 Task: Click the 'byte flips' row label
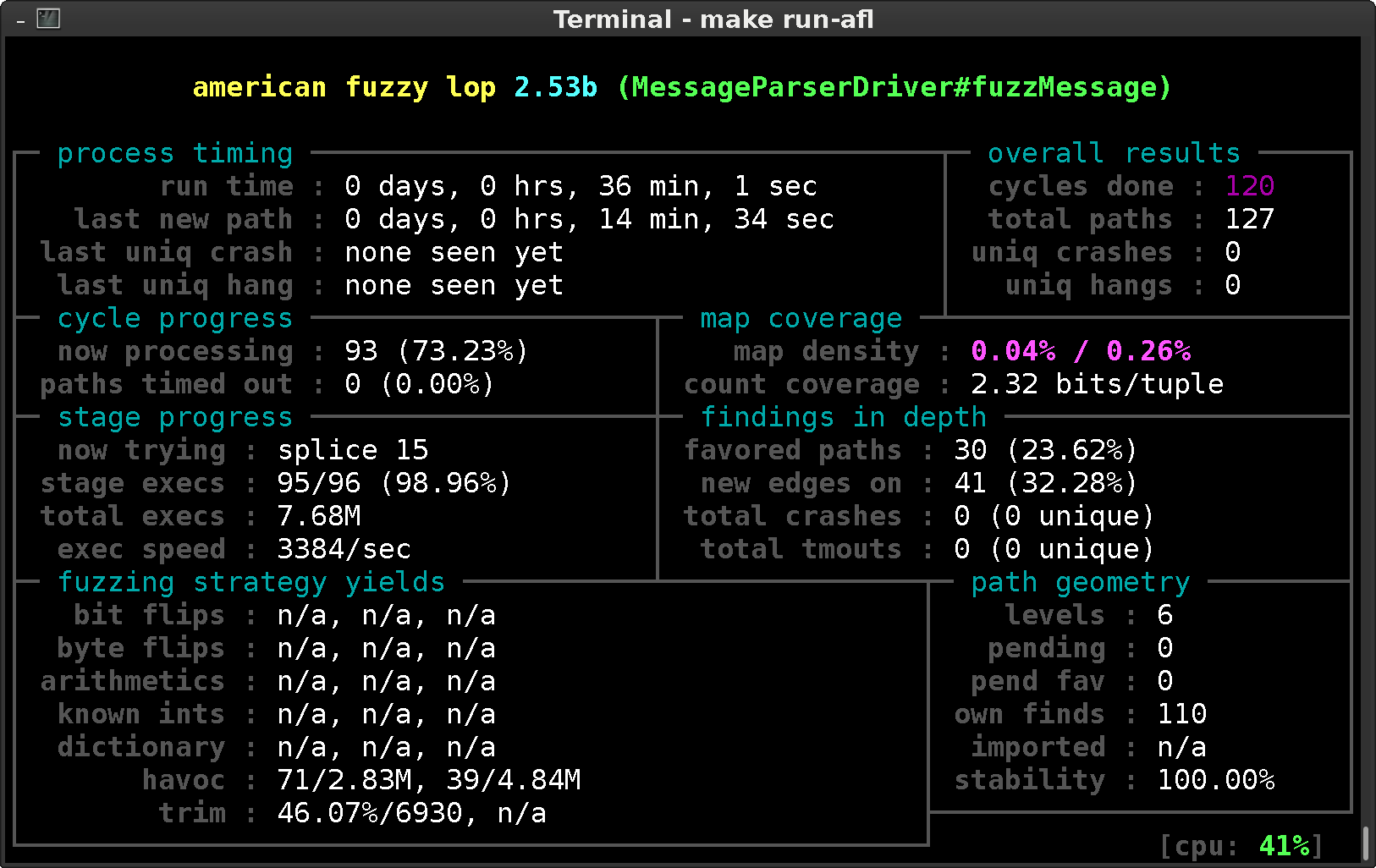pyautogui.click(x=141, y=648)
